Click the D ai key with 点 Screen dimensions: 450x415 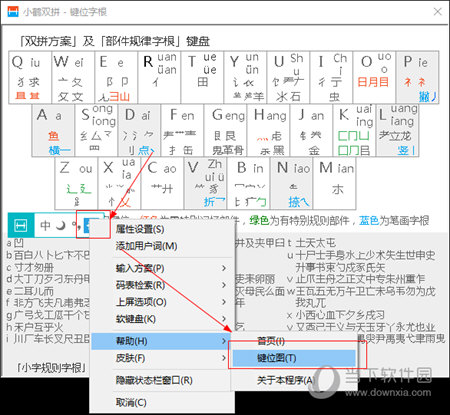(x=139, y=130)
